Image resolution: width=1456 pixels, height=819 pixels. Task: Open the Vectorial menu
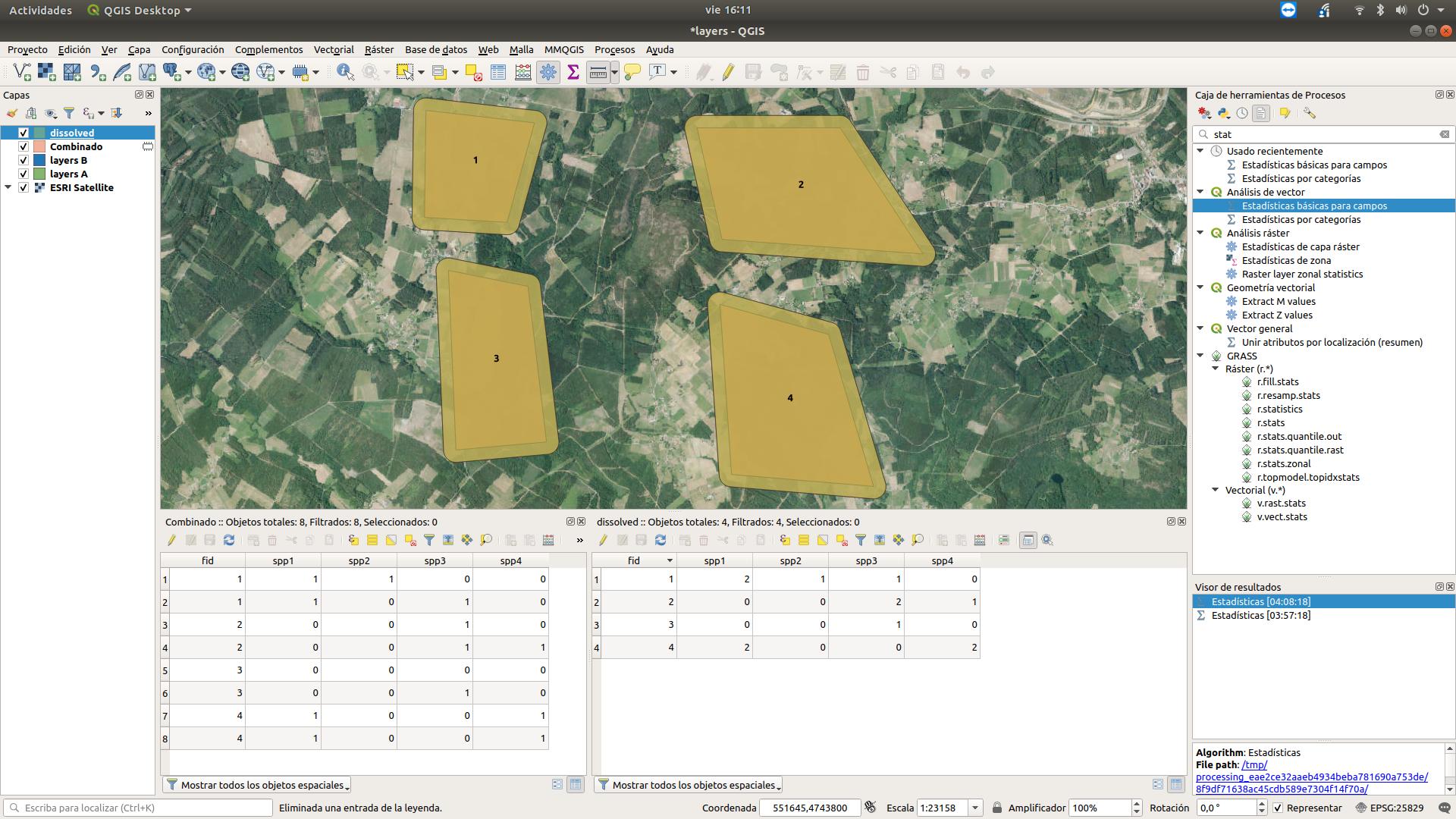[334, 49]
